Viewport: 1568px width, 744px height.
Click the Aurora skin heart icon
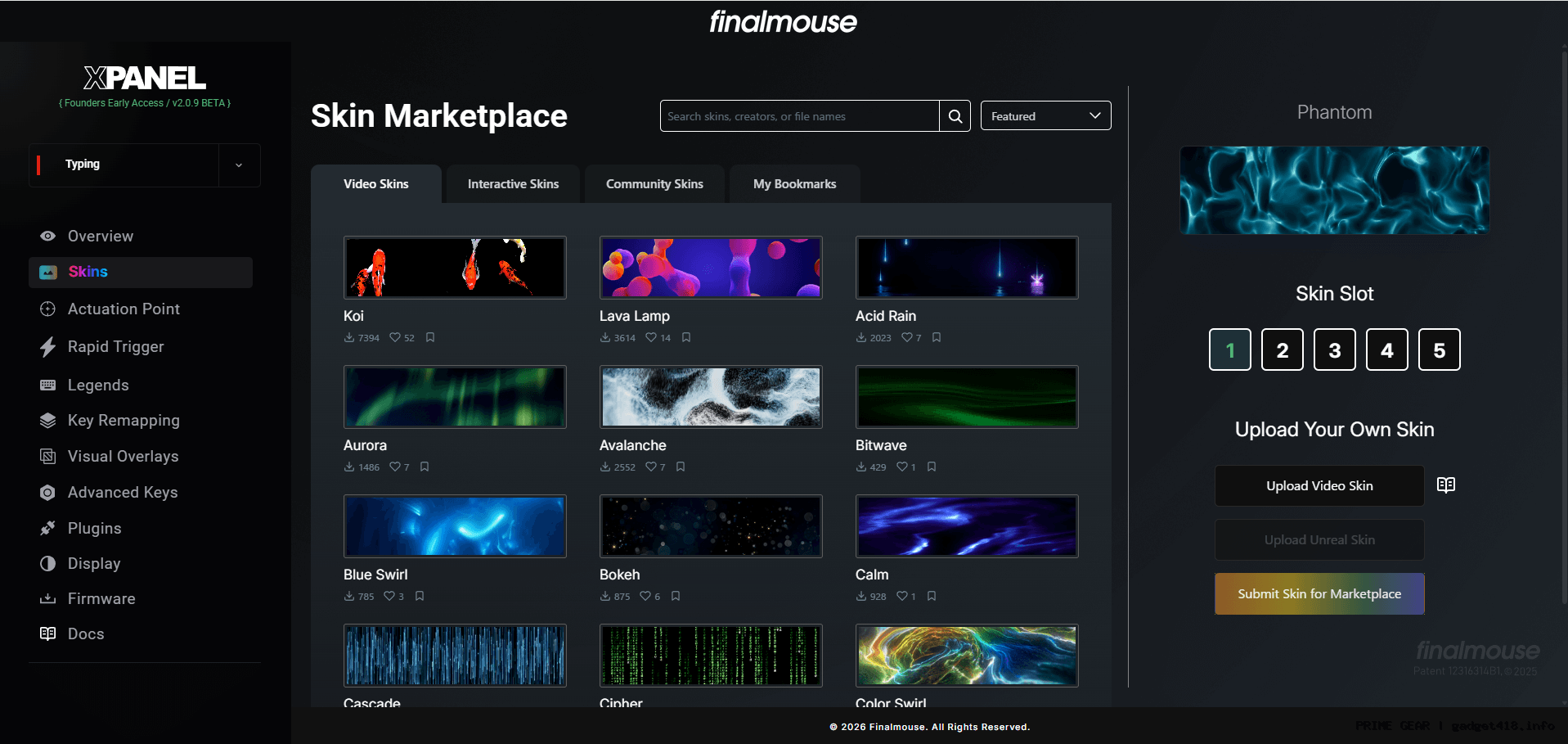pos(395,467)
